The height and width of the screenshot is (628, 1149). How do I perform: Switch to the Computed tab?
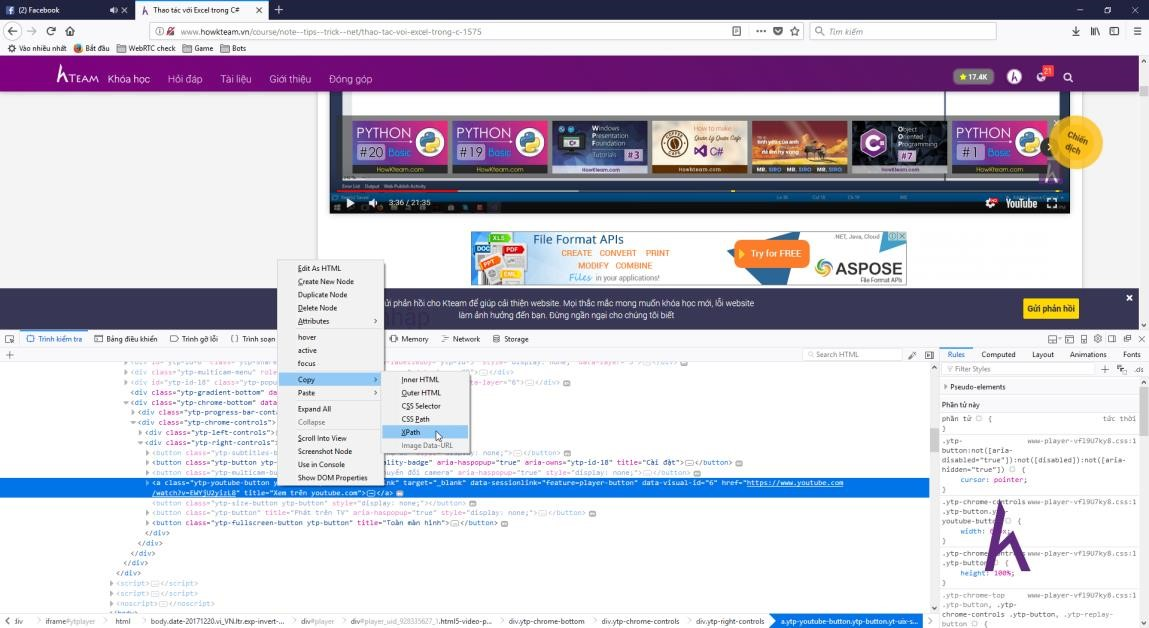click(998, 355)
